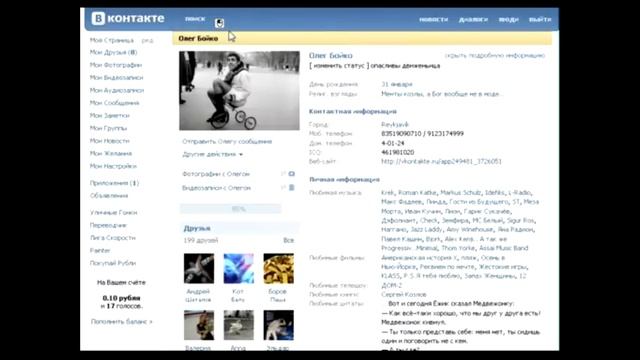Go to Моя Страница in sidebar
The height and width of the screenshot is (360, 640).
pos(112,40)
